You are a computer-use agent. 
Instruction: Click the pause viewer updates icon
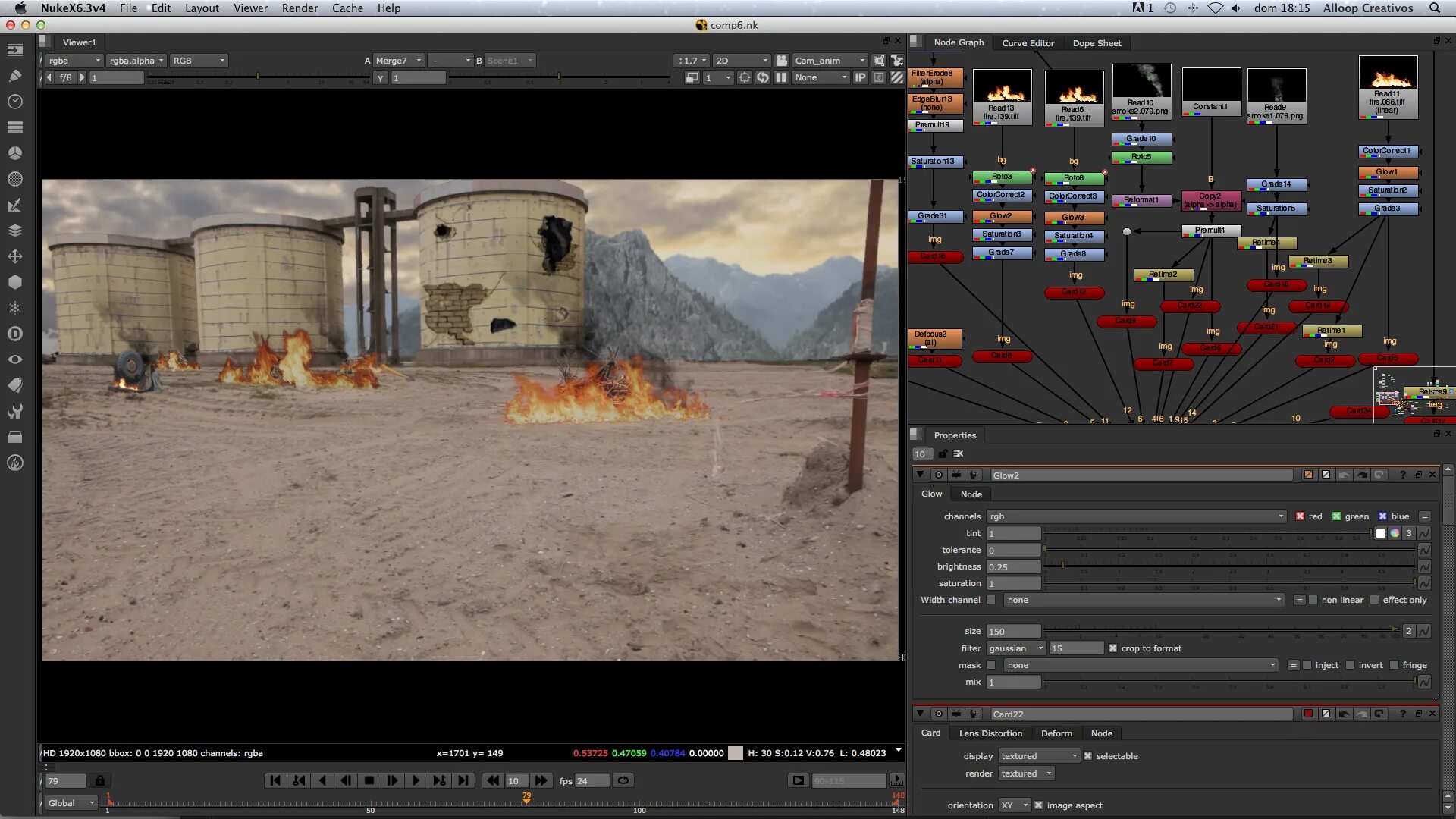pos(781,77)
